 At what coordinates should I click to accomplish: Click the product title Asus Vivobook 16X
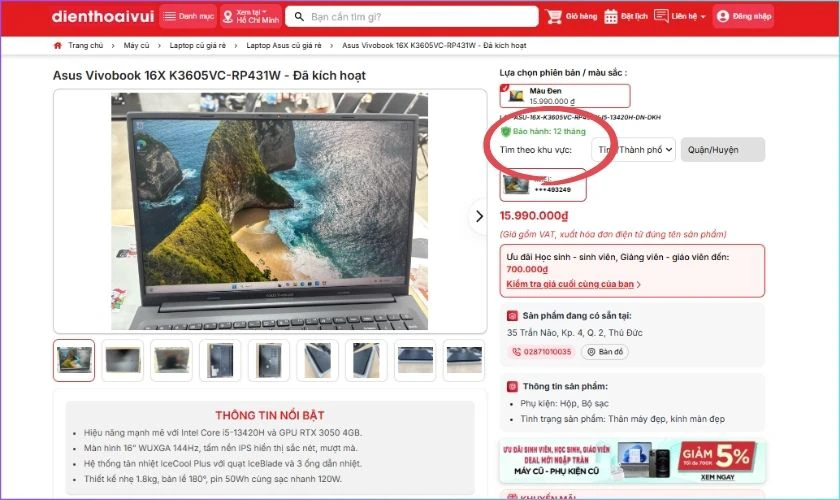tap(209, 76)
